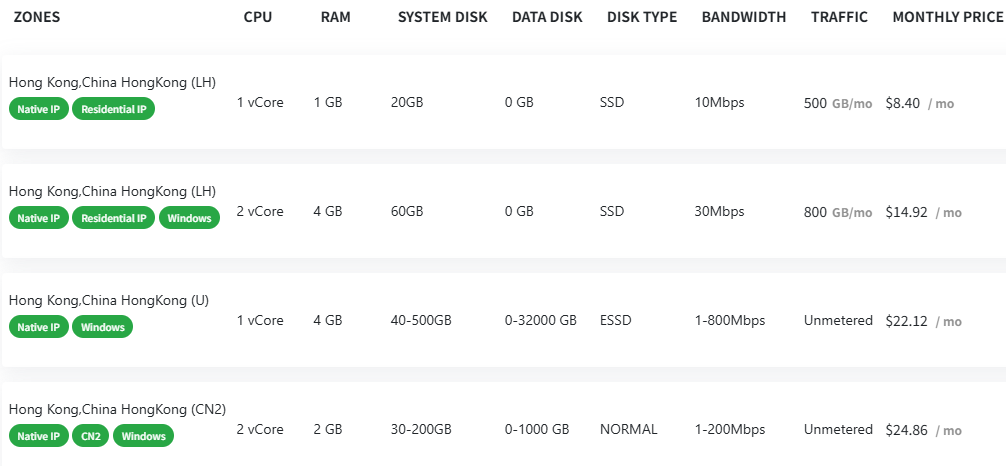The width and height of the screenshot is (1006, 466).
Task: Click Residential IP tag in the $8.40 plan
Action: tap(113, 109)
